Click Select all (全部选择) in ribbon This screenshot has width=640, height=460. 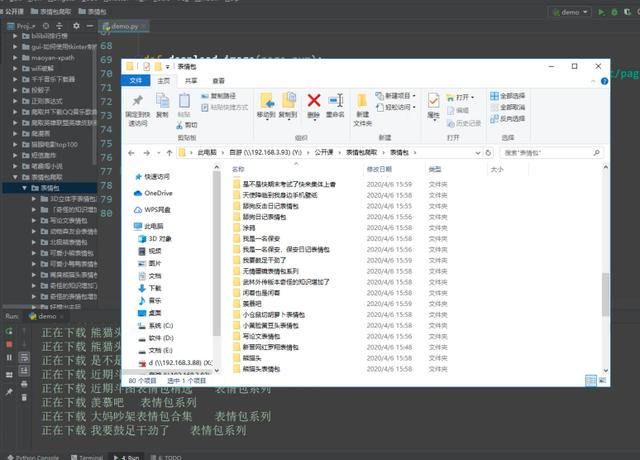[507, 96]
